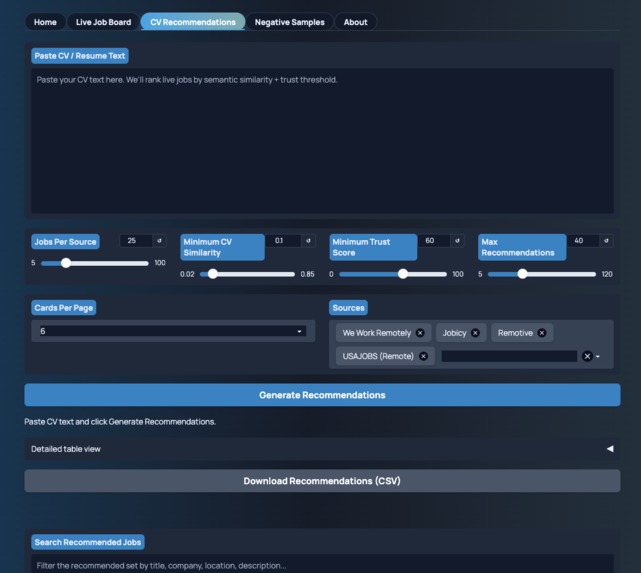This screenshot has height=573, width=641.
Task: Click the Jobs Per Source number field
Action: [136, 241]
